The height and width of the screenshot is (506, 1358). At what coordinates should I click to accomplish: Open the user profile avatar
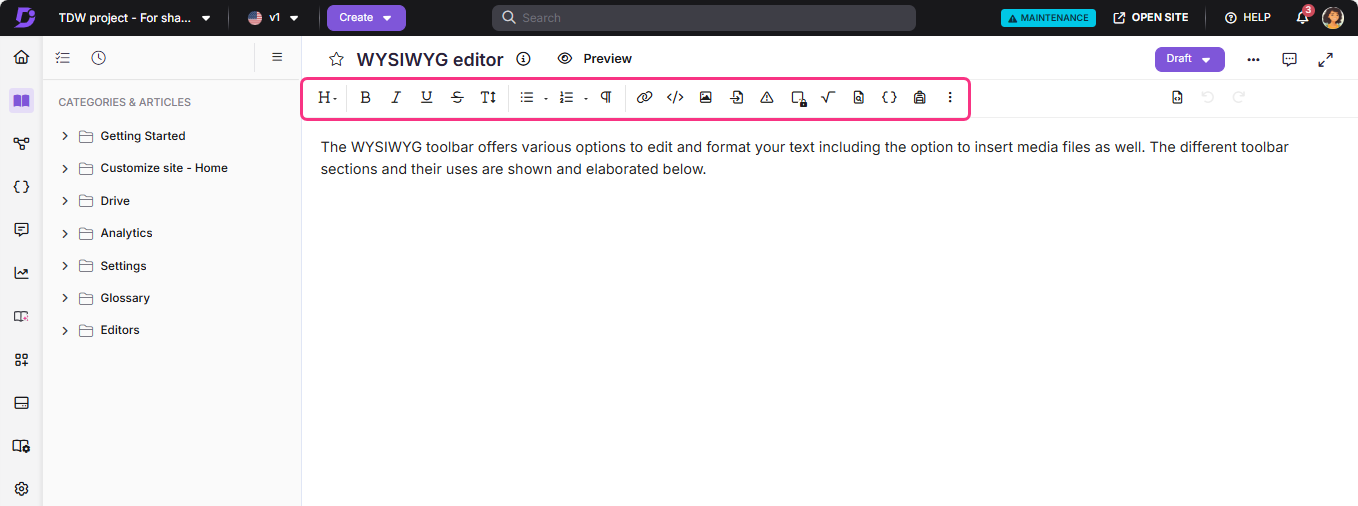point(1333,18)
